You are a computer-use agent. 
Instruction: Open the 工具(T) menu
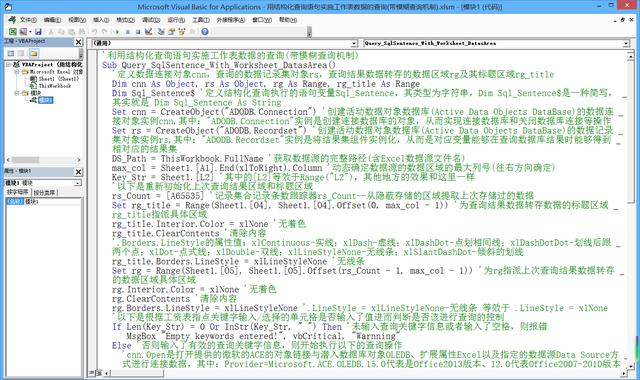[201, 20]
